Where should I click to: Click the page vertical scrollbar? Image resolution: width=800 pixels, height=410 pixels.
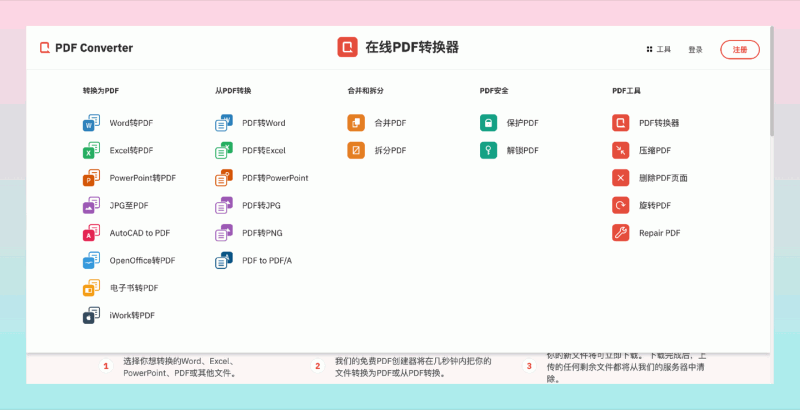772,82
